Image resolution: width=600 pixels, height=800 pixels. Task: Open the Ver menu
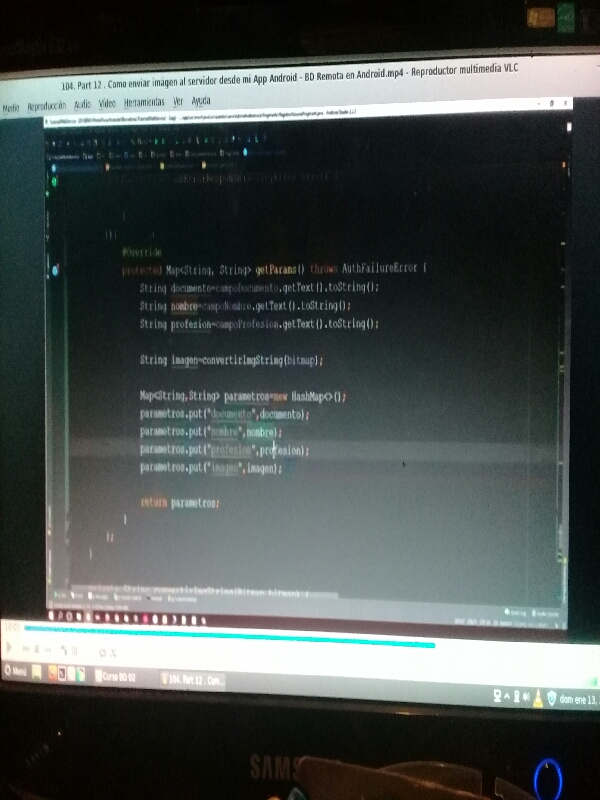pos(178,102)
